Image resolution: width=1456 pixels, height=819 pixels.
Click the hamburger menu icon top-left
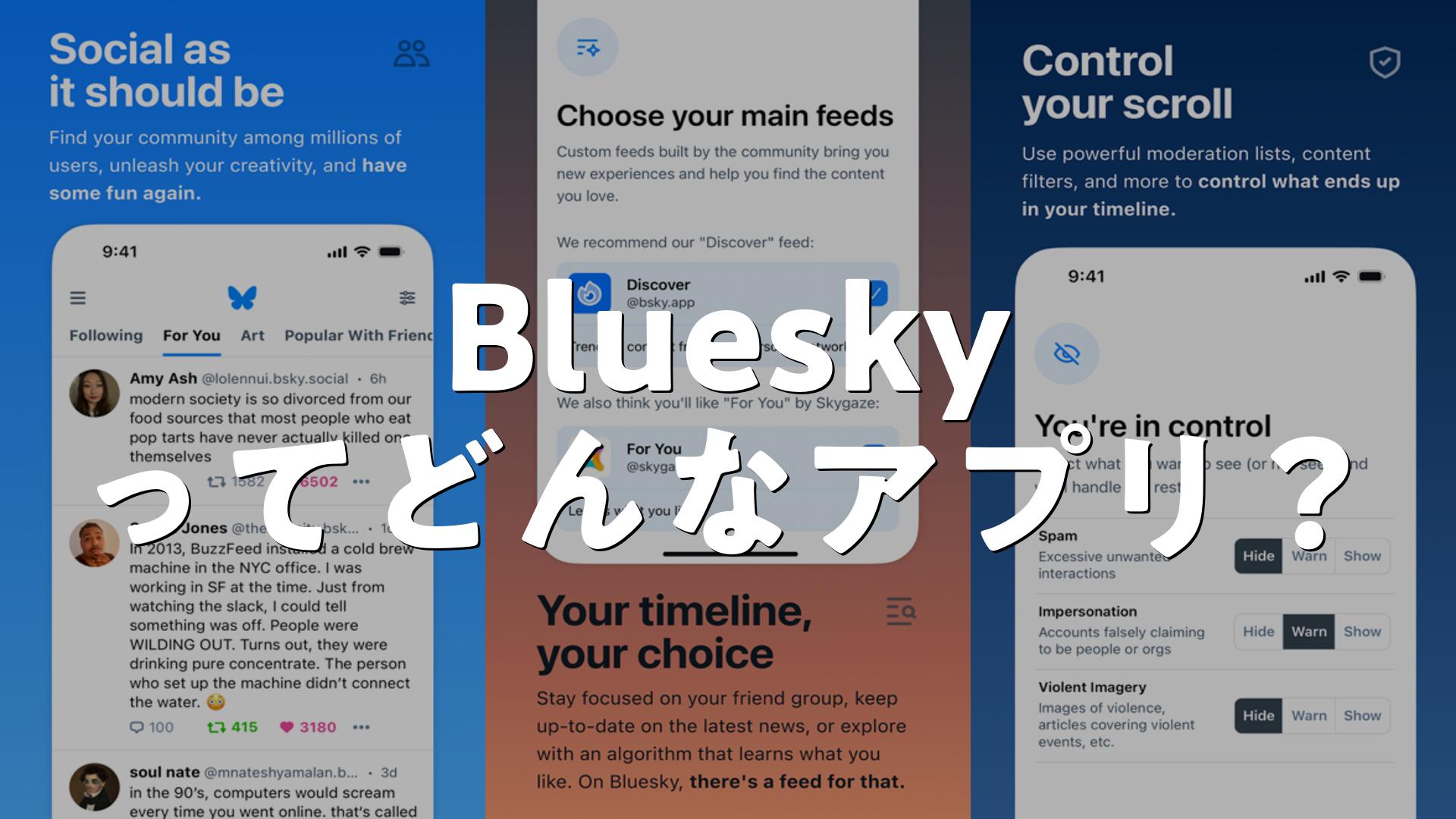[78, 298]
